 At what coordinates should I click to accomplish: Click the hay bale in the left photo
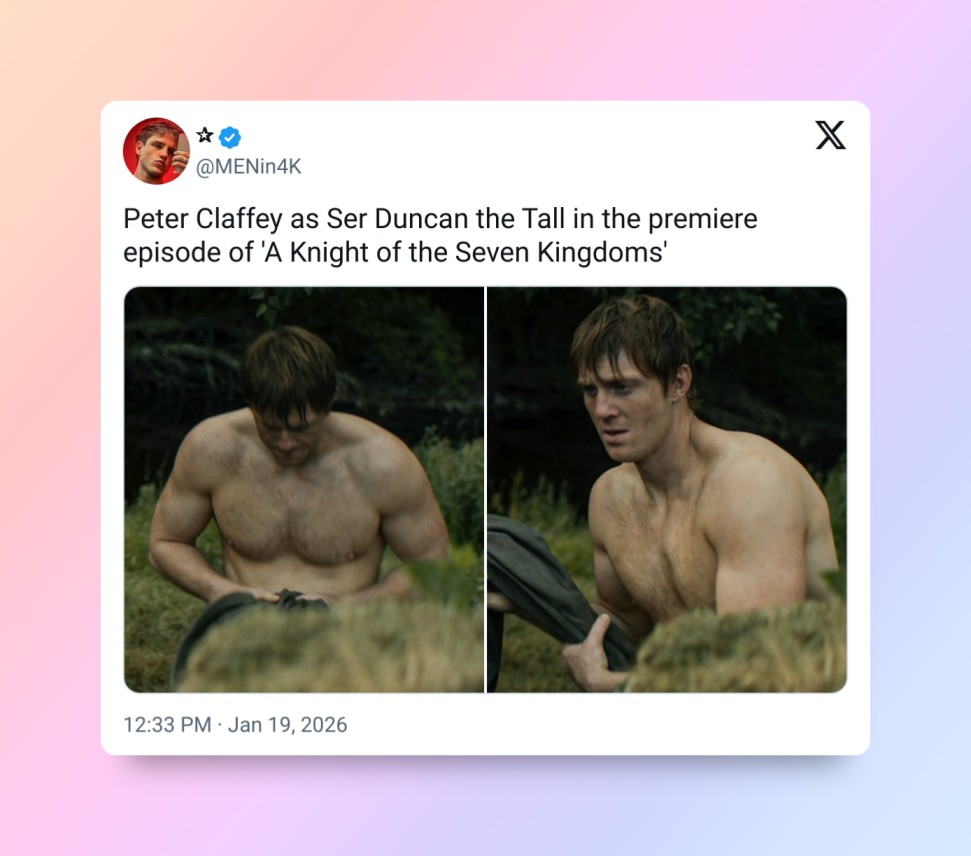pos(328,647)
